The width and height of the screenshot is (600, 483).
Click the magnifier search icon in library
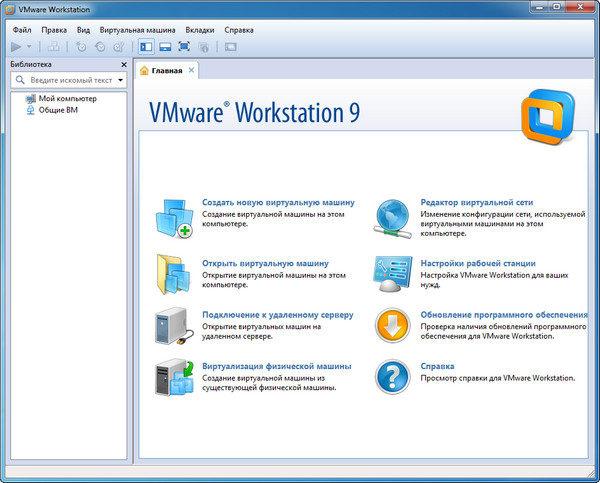click(x=20, y=80)
